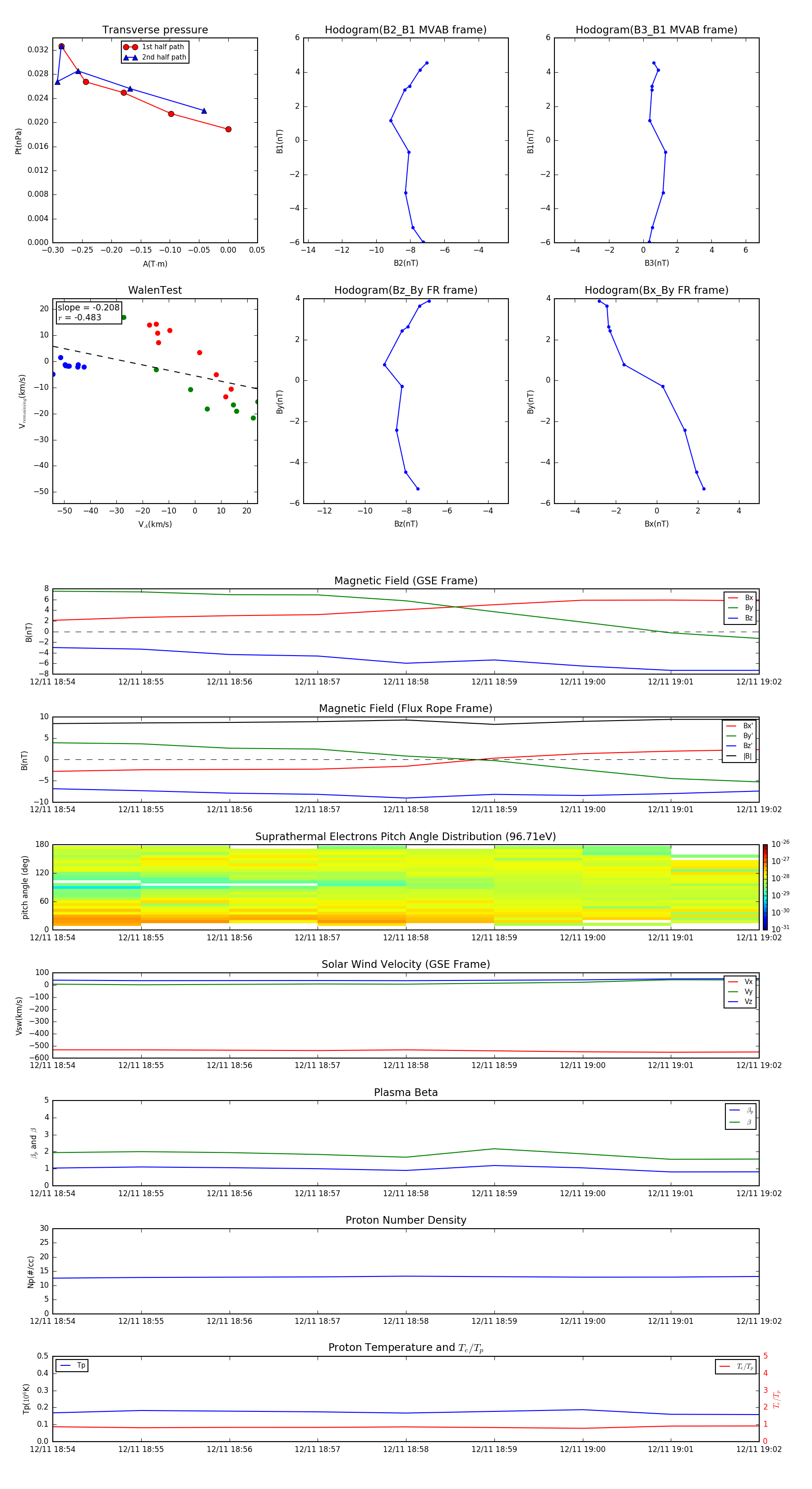This screenshot has width=812, height=1489.
Task: Click the "Solar Wind Velocity (GSE Frame)" title
Action: tap(406, 964)
